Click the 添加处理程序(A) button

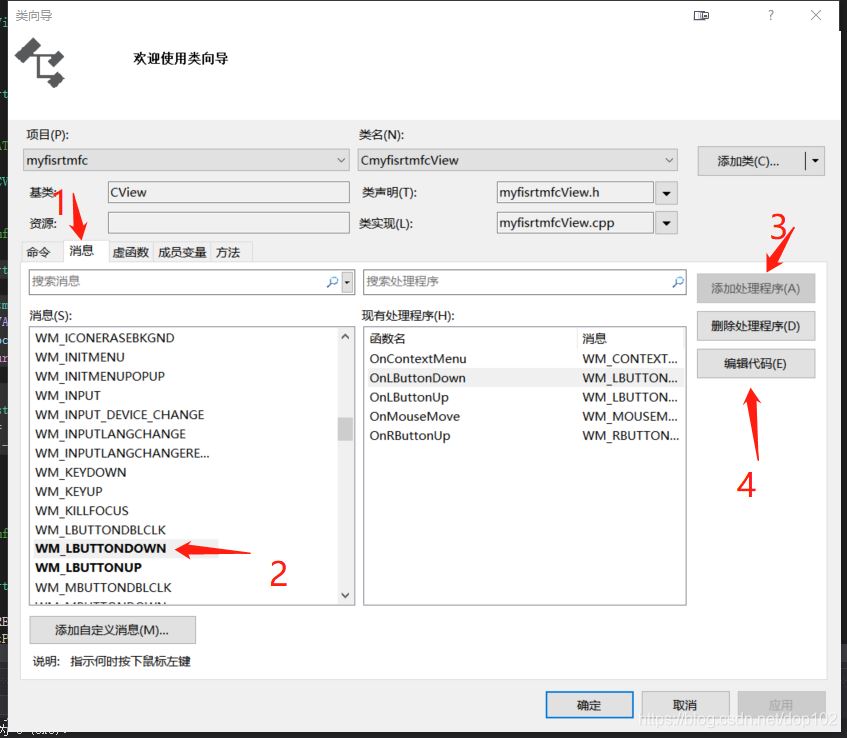[x=756, y=289]
